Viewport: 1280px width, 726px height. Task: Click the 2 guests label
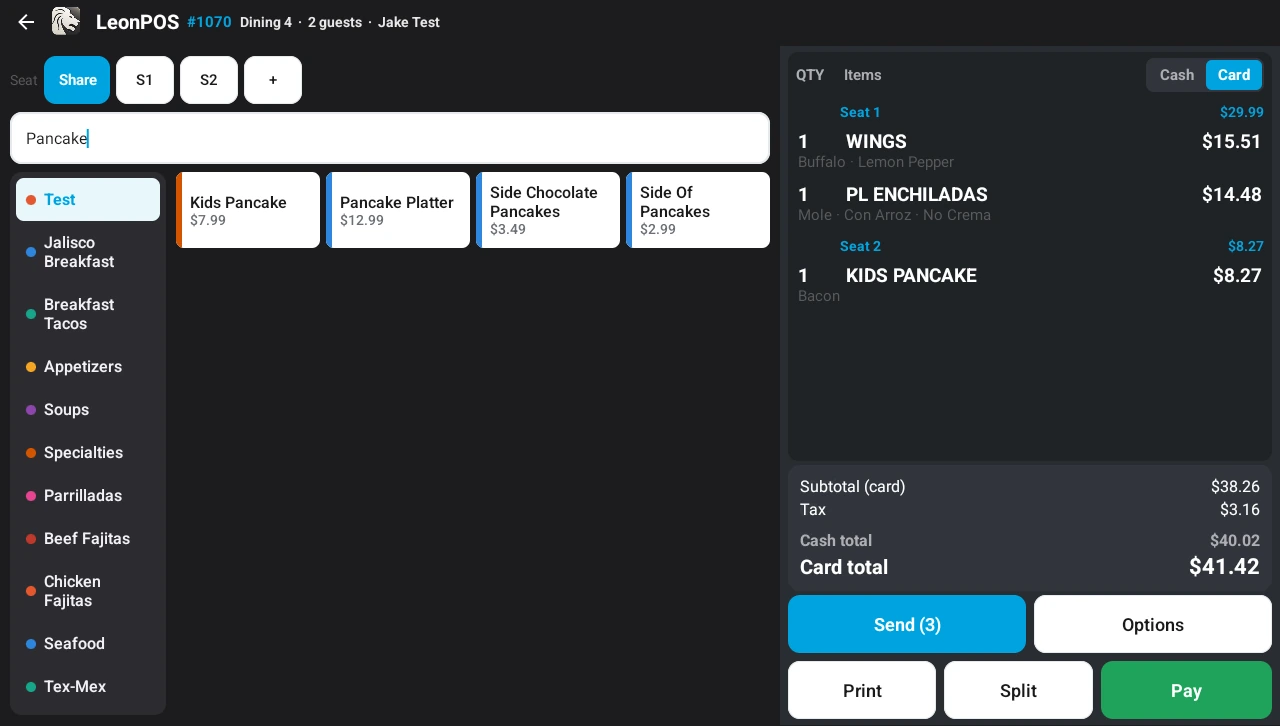335,22
